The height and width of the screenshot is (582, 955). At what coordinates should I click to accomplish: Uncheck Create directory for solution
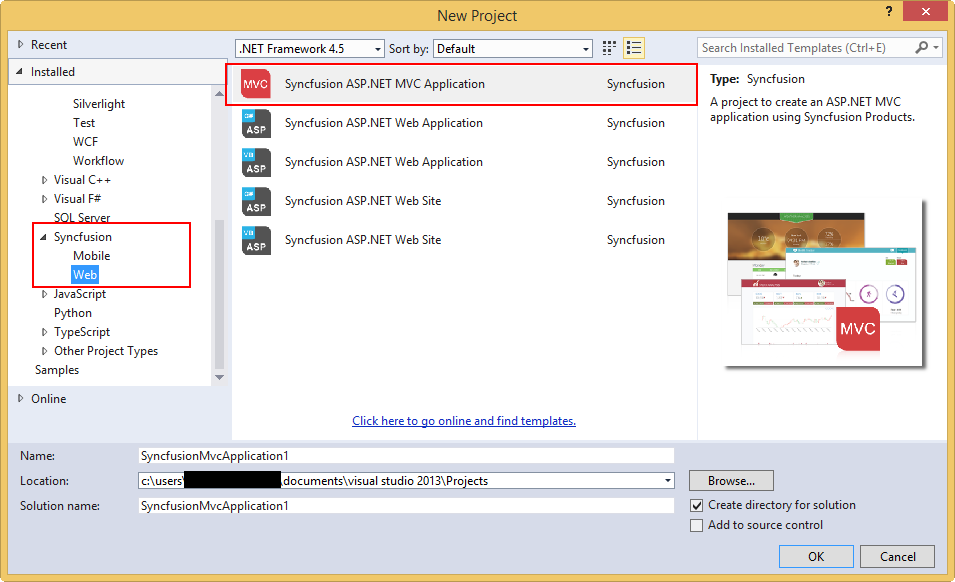click(697, 506)
